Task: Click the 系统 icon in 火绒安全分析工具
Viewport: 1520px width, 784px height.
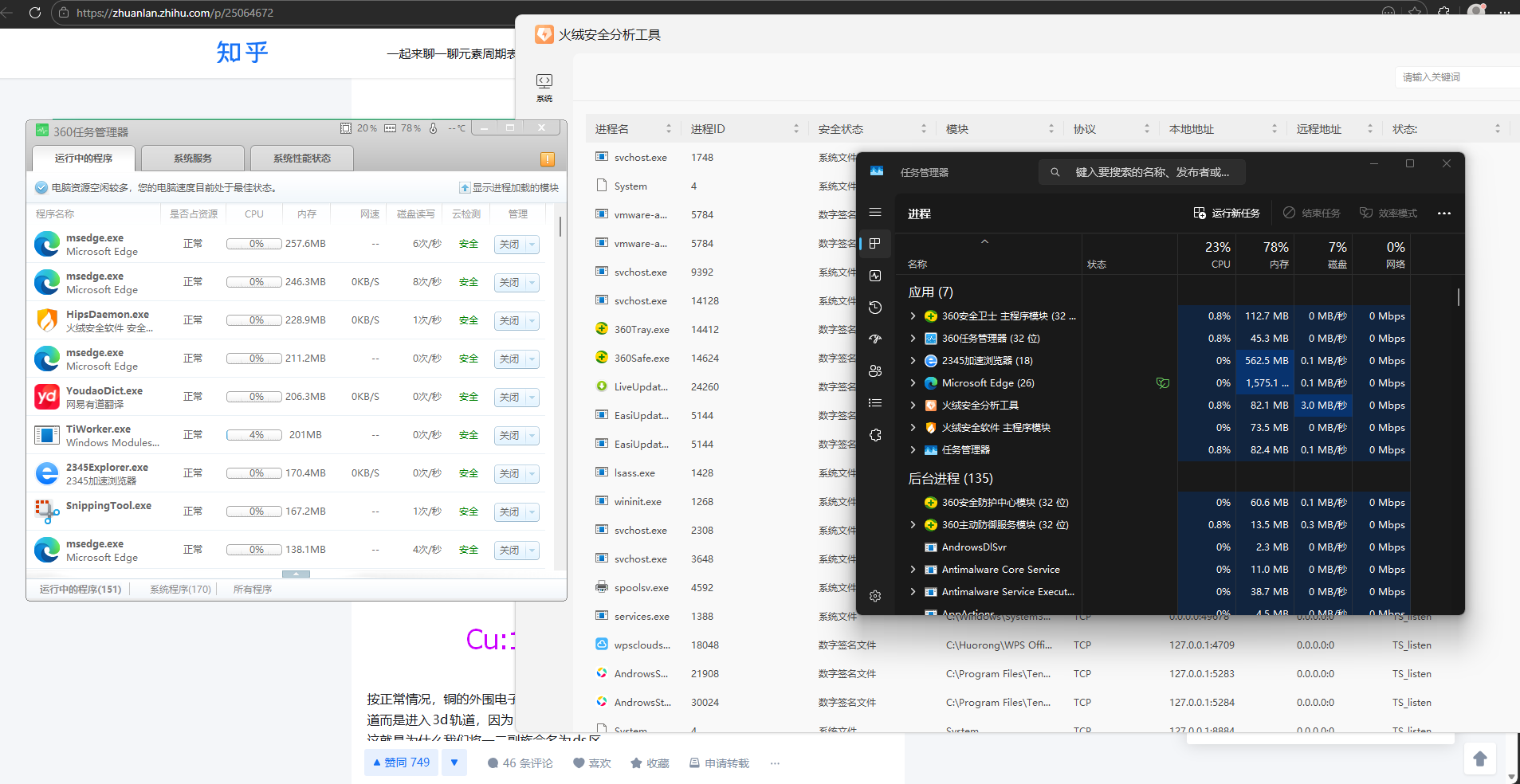Action: [x=544, y=87]
